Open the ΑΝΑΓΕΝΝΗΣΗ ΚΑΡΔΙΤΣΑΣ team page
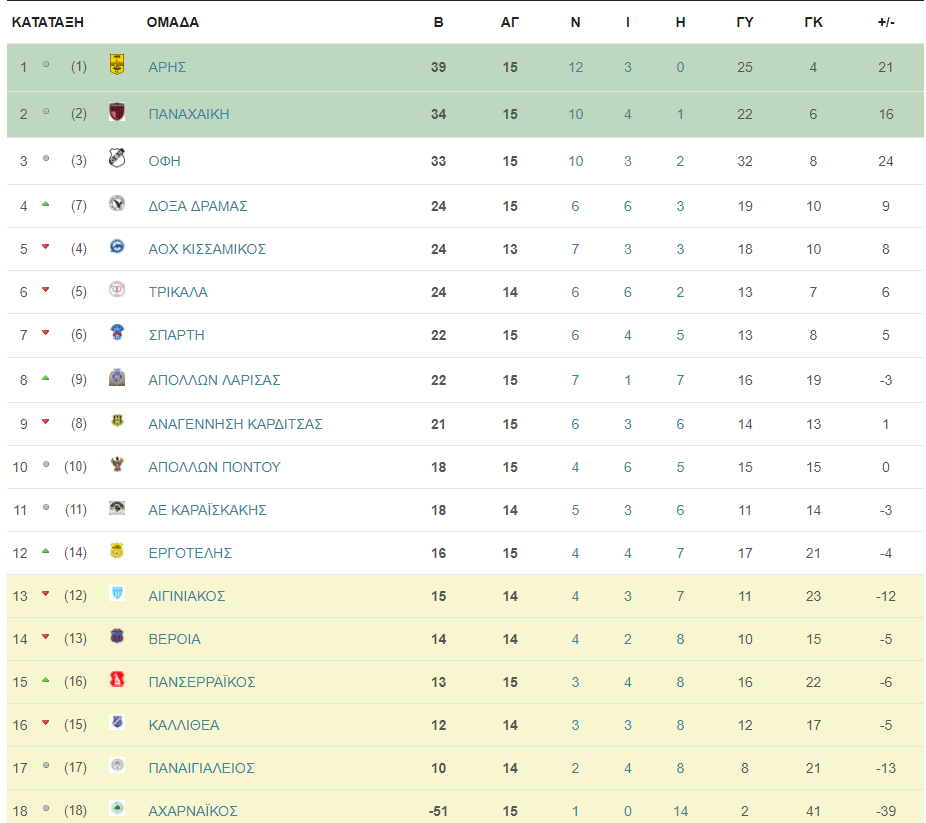 (235, 424)
